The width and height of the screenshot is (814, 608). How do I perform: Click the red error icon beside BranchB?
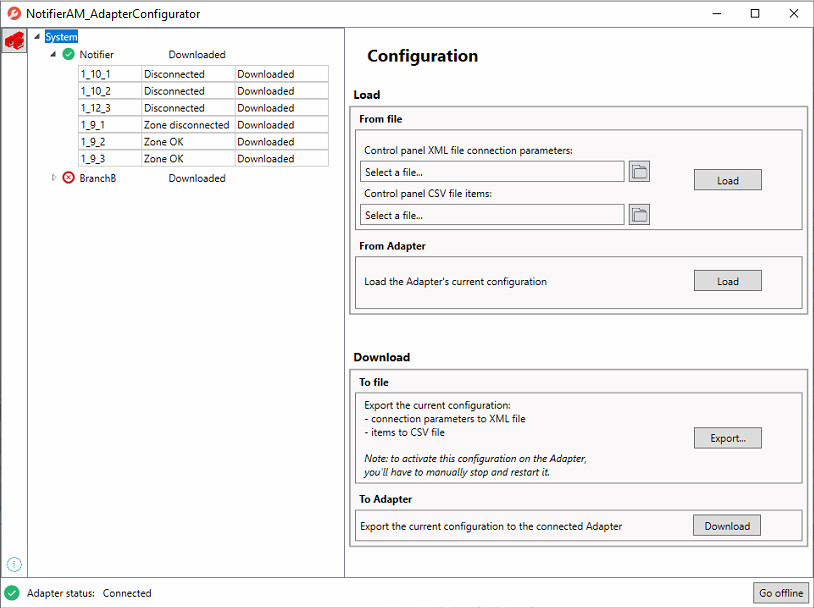click(x=68, y=178)
